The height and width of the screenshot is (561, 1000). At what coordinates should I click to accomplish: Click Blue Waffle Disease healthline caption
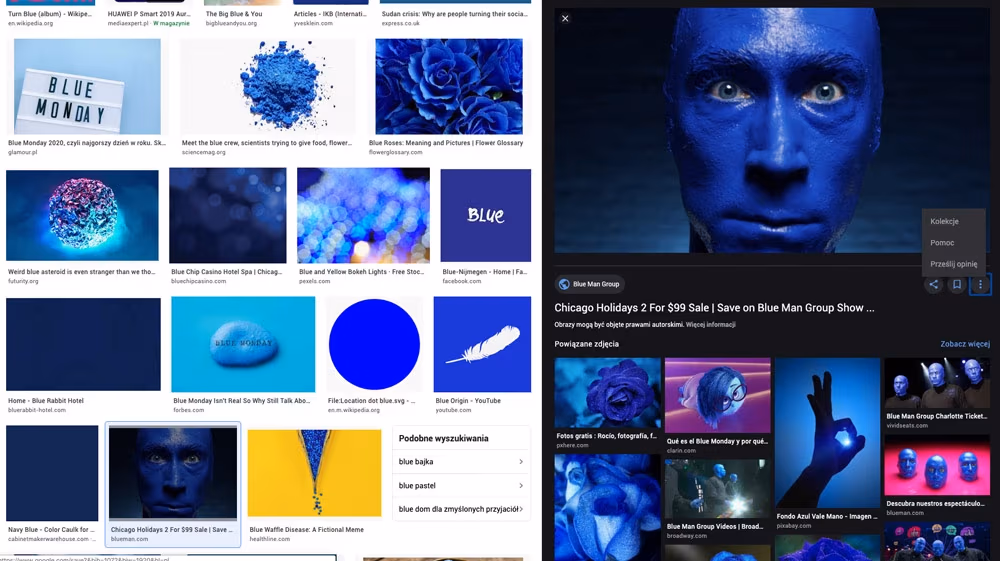(306, 530)
